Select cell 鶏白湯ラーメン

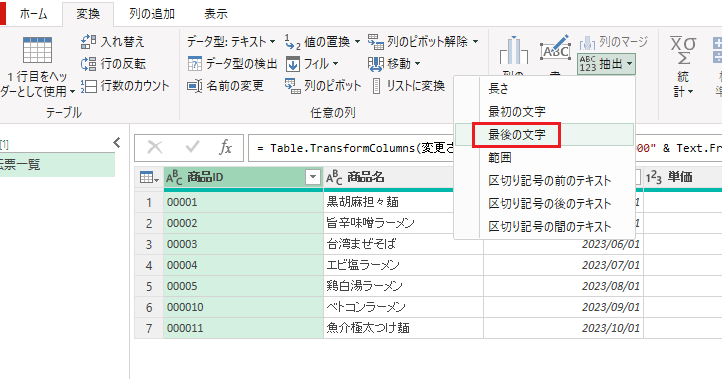pyautogui.click(x=403, y=286)
